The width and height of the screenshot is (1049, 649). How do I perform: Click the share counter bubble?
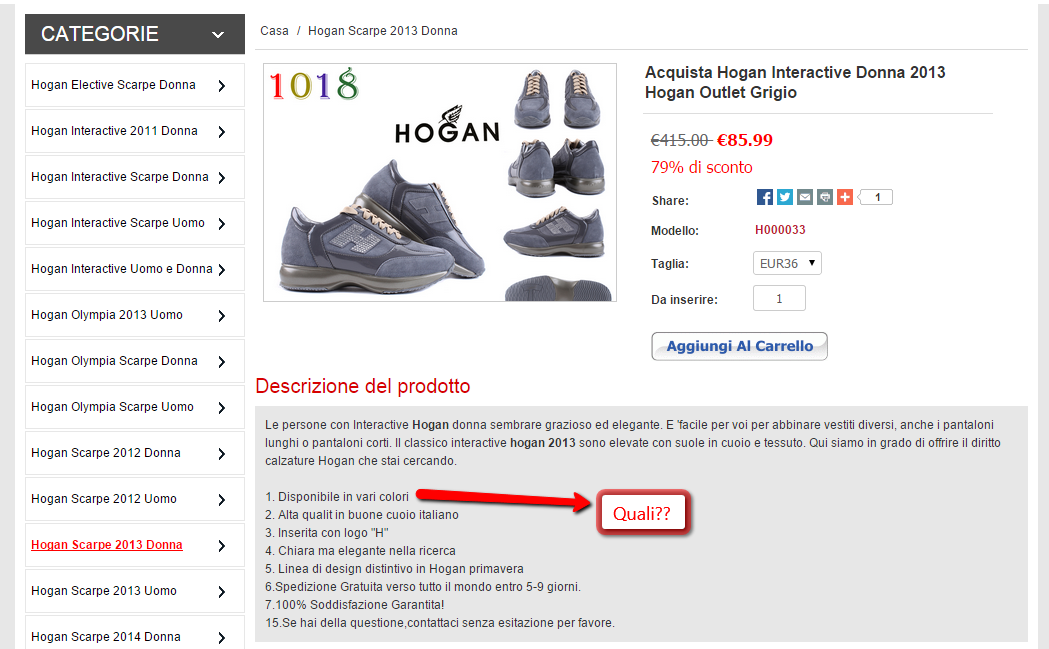click(x=877, y=197)
